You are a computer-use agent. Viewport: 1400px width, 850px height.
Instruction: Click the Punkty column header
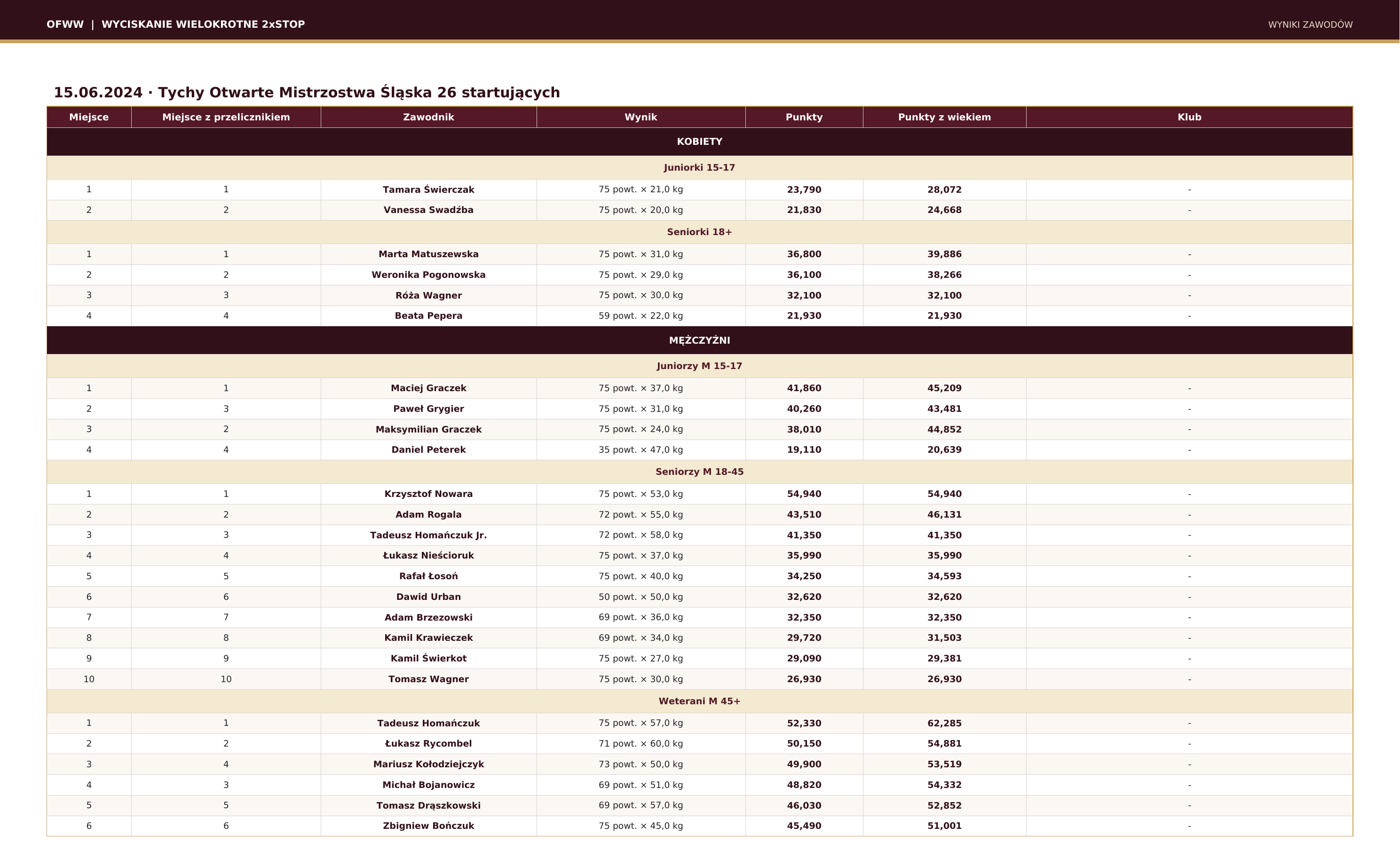coord(804,117)
